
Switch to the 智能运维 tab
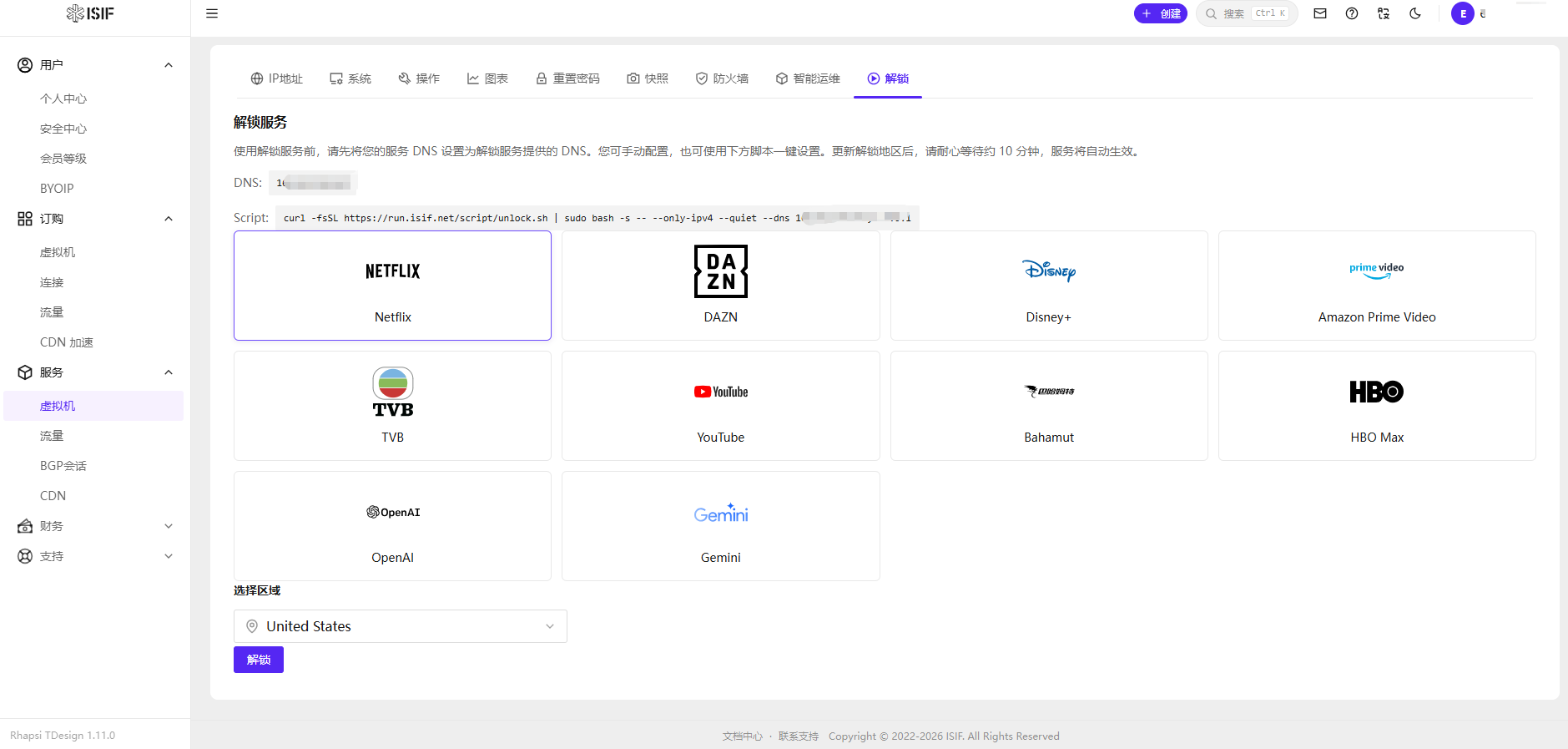coord(808,78)
